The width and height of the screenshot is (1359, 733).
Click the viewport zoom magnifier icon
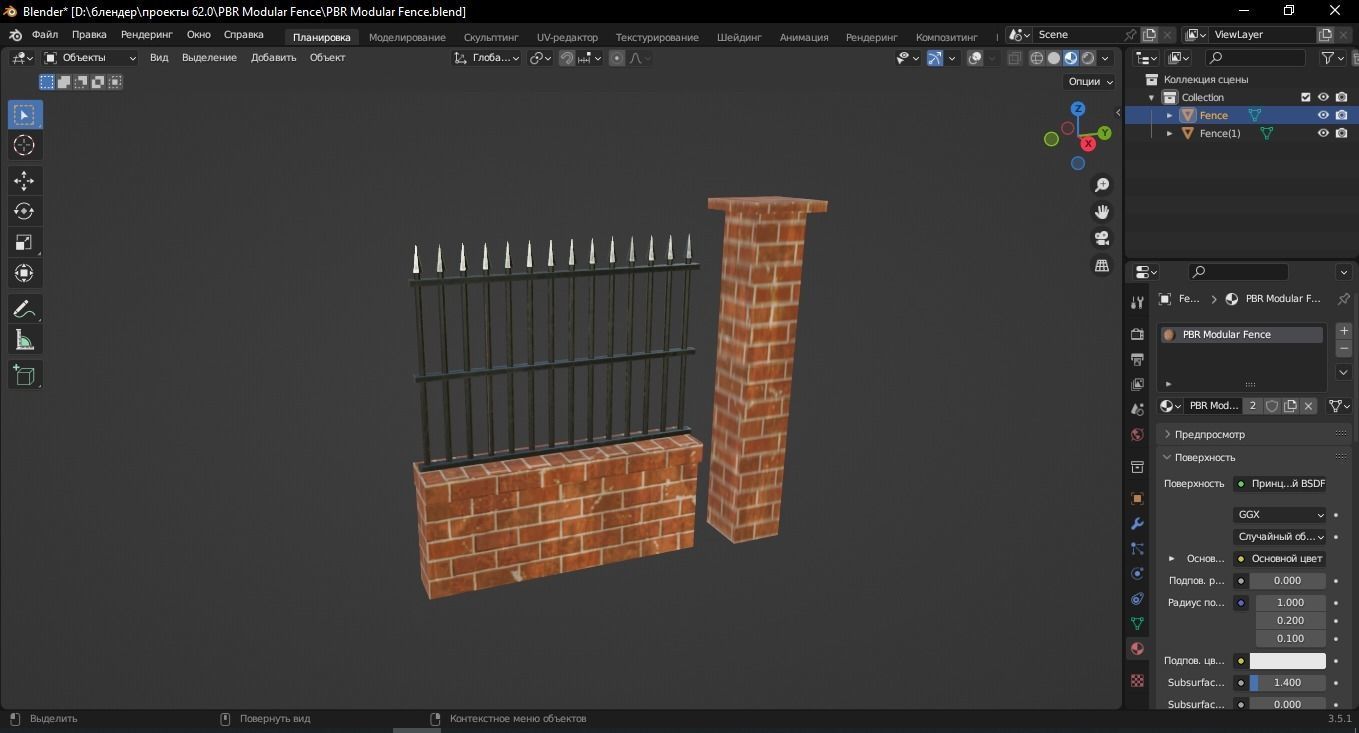click(1102, 185)
